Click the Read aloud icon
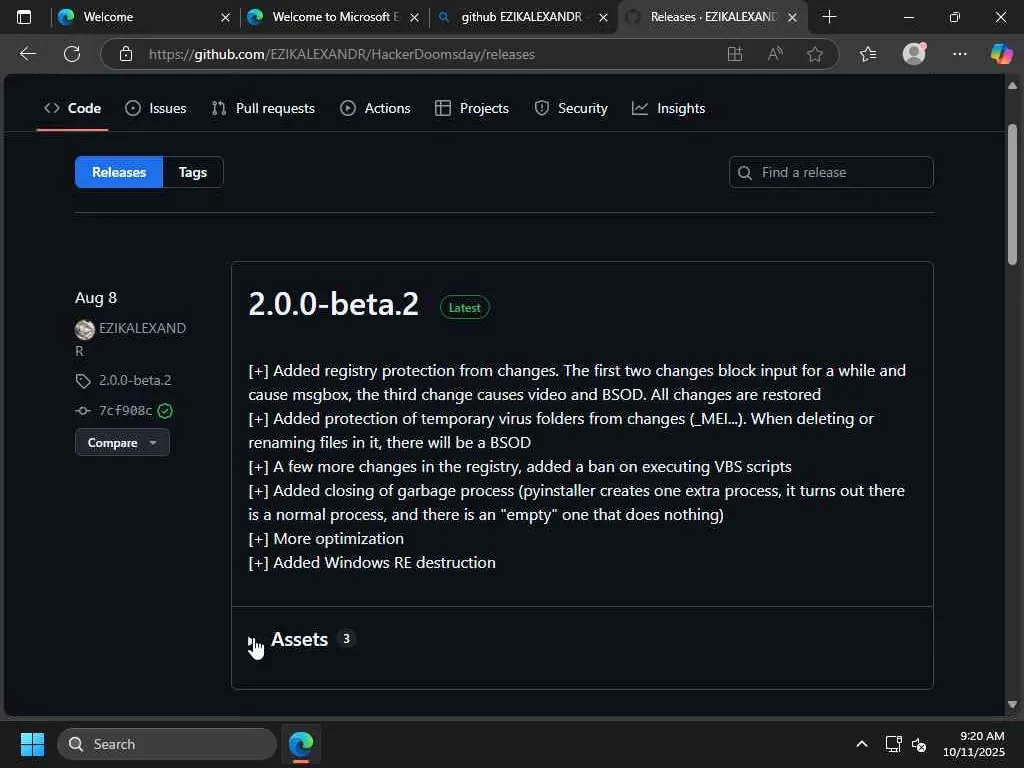 click(x=775, y=54)
